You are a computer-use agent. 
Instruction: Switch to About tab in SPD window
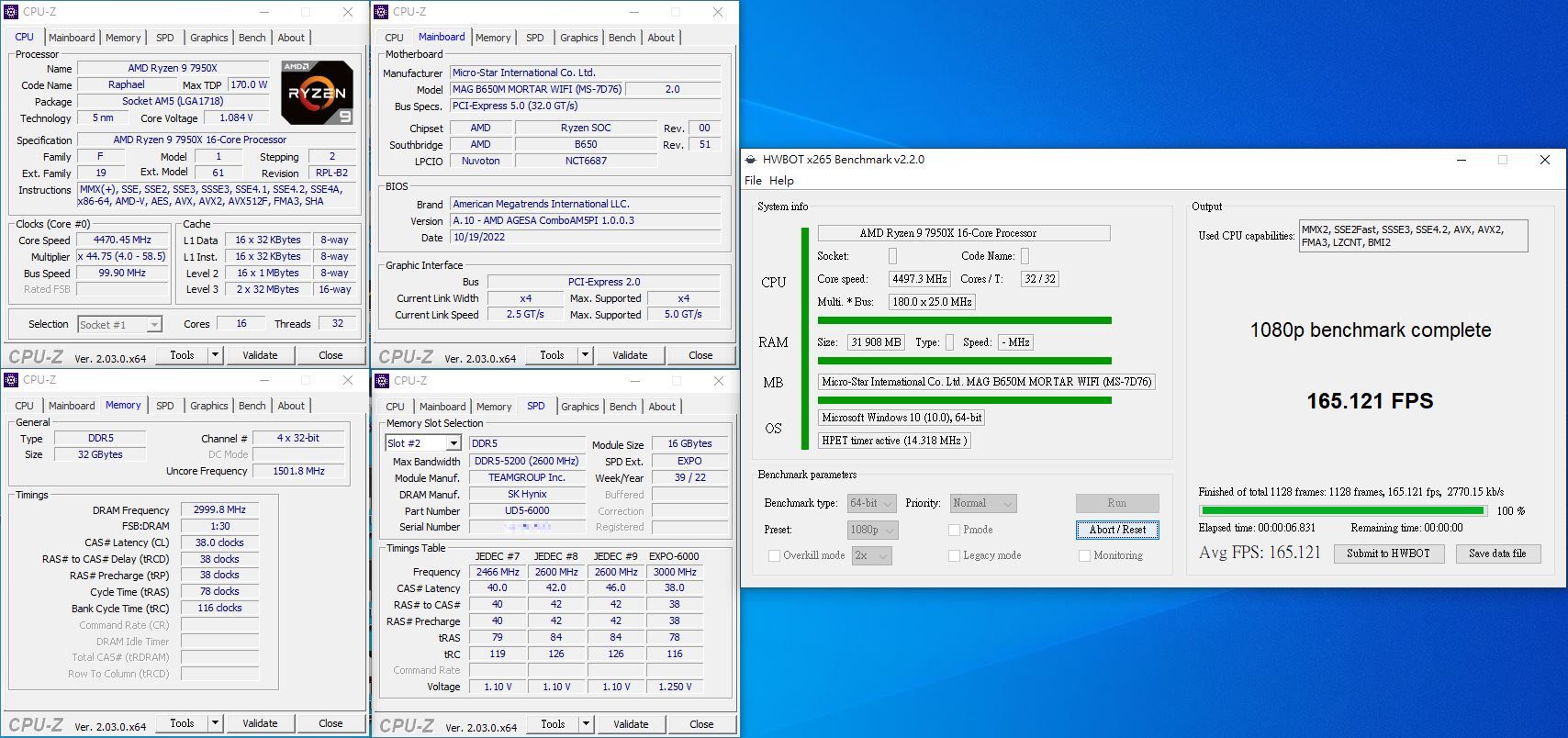[662, 407]
